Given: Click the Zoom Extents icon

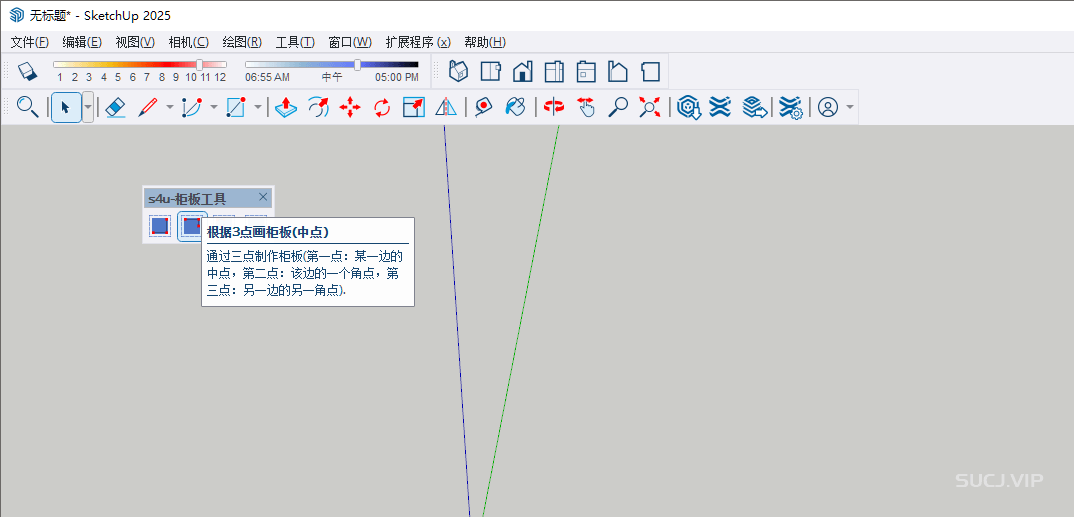Looking at the screenshot, I should pyautogui.click(x=651, y=107).
